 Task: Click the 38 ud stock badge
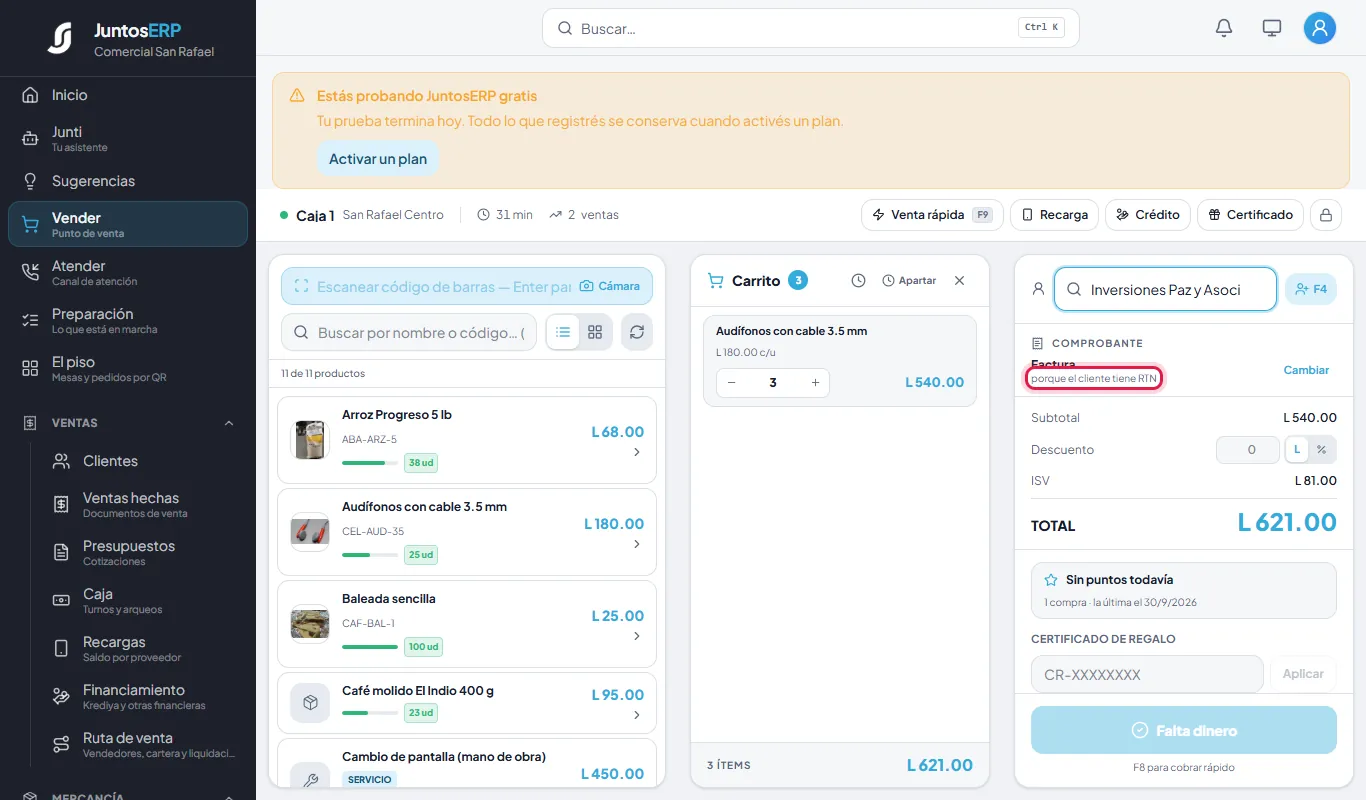point(421,463)
